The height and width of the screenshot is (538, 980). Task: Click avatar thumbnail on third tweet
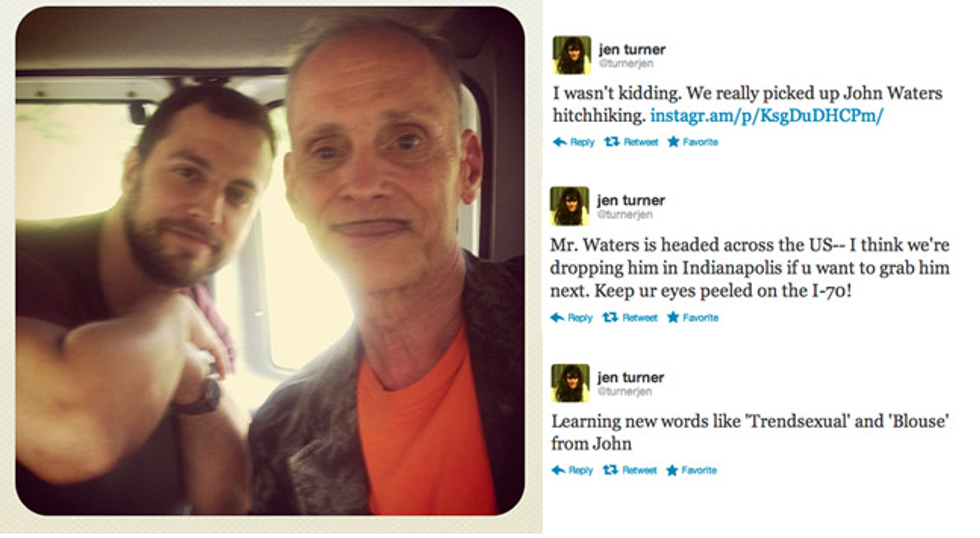point(570,383)
